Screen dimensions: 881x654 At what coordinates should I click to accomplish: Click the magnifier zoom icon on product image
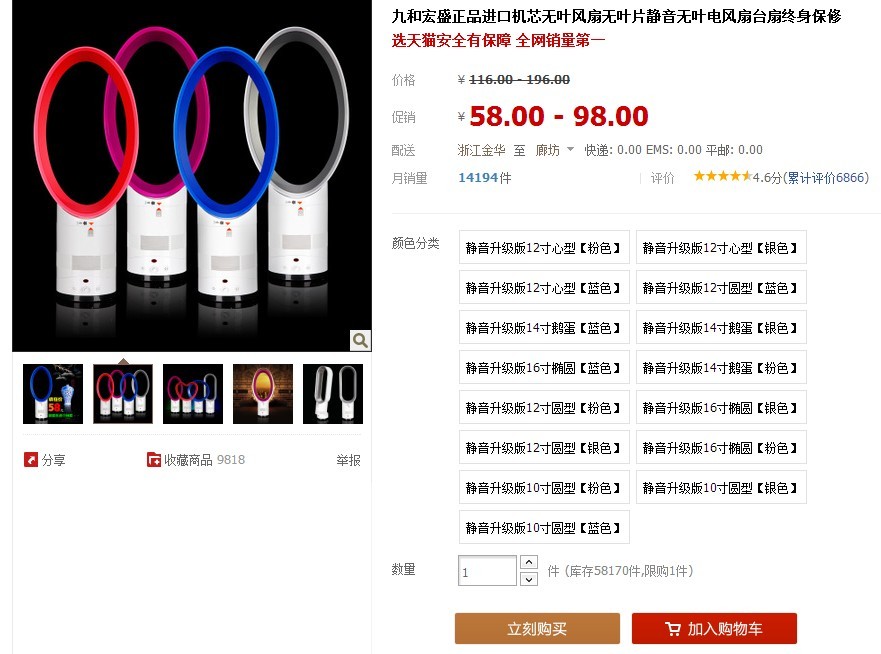coord(360,340)
